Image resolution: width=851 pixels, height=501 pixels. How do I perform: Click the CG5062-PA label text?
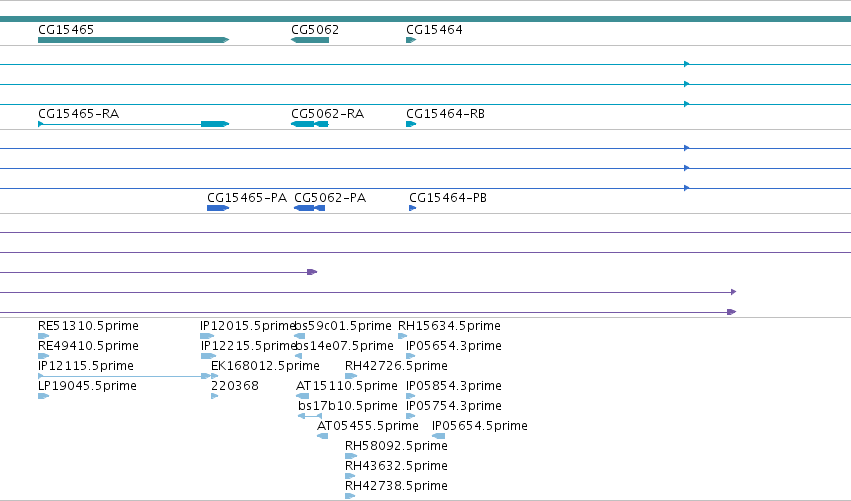tap(330, 198)
